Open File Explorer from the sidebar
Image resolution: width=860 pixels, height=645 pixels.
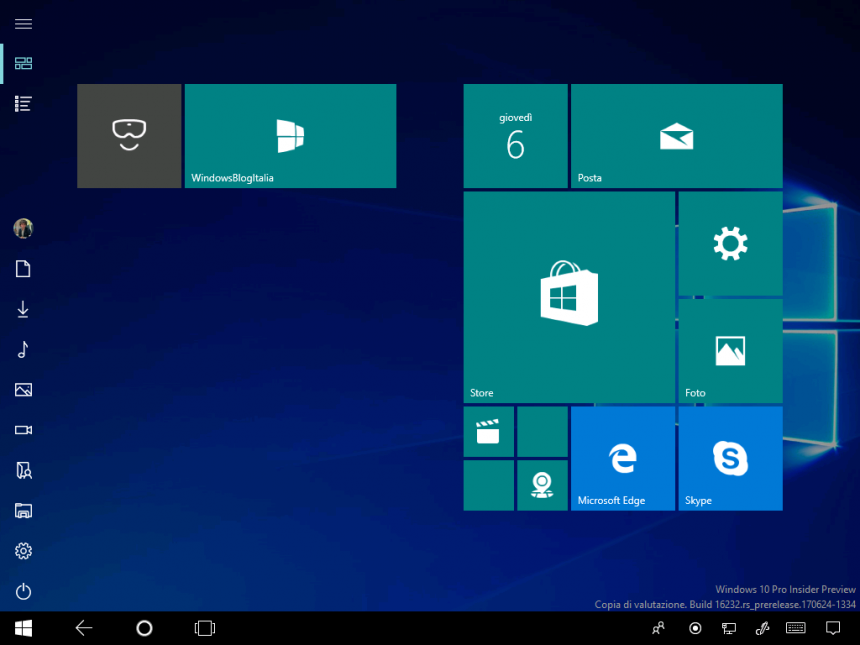23,511
